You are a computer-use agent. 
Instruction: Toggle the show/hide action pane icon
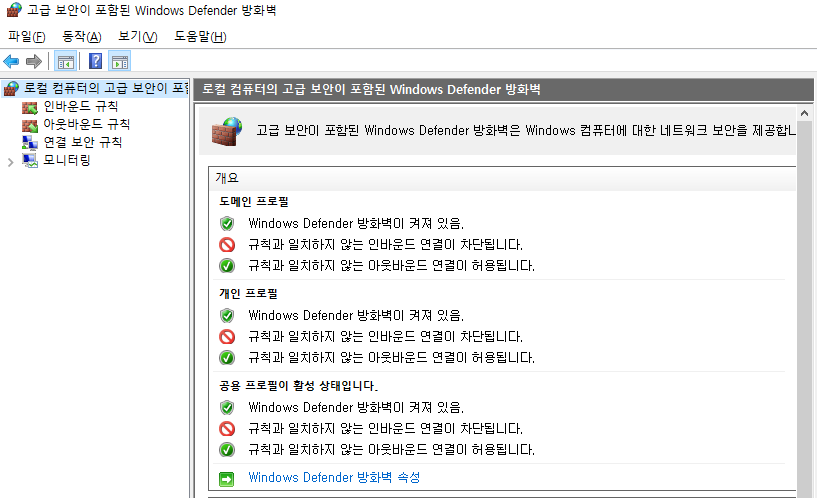tap(120, 61)
